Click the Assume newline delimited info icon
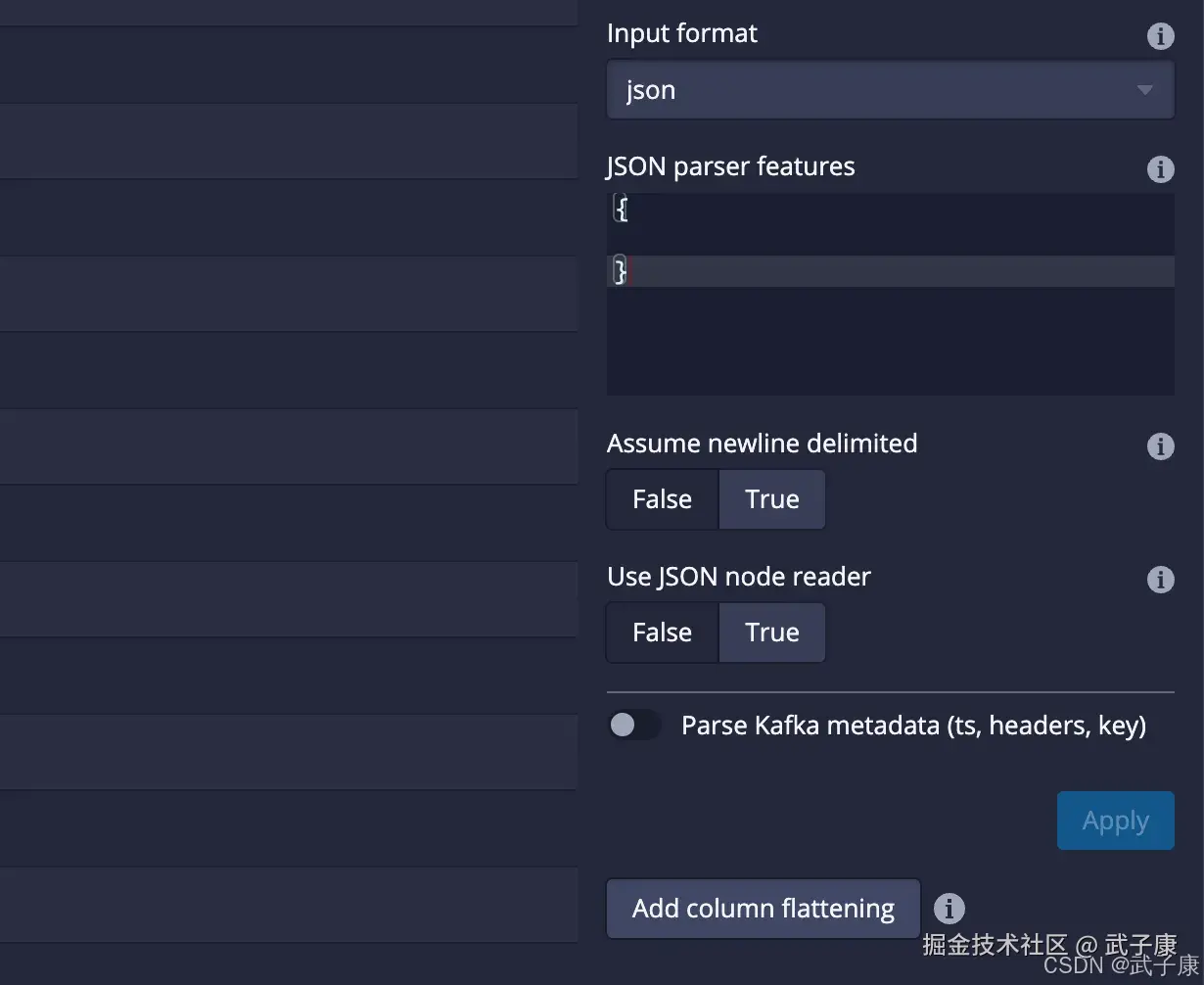 click(1161, 446)
